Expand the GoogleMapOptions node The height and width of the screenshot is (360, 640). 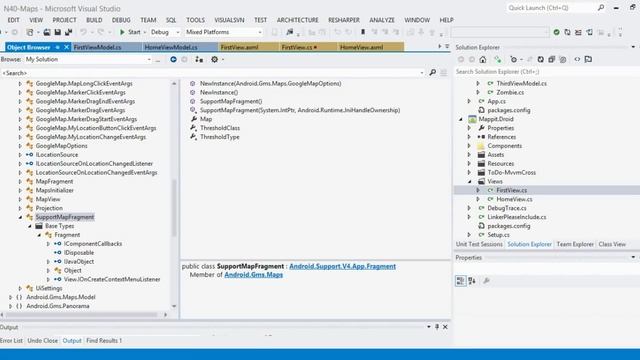tap(20, 146)
